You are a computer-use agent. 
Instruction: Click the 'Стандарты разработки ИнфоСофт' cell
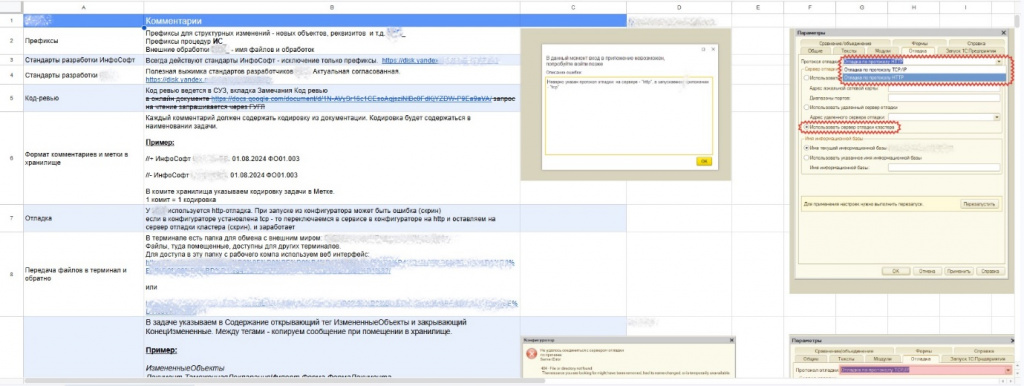84,60
